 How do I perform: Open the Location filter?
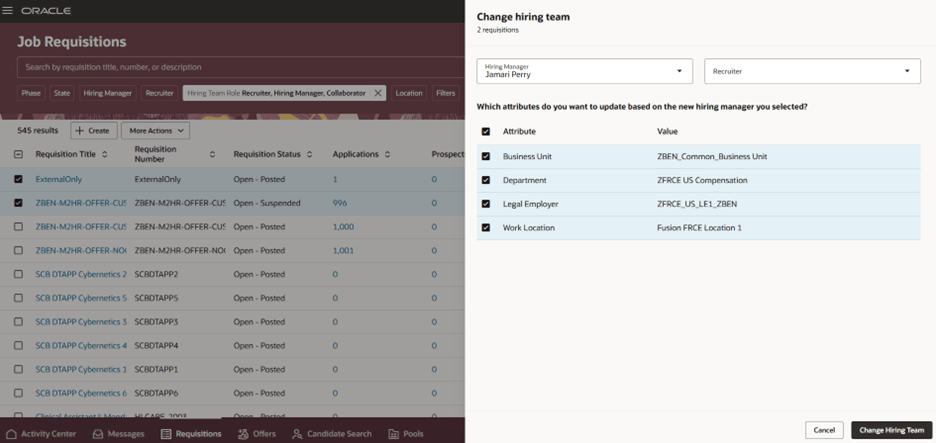[x=409, y=93]
